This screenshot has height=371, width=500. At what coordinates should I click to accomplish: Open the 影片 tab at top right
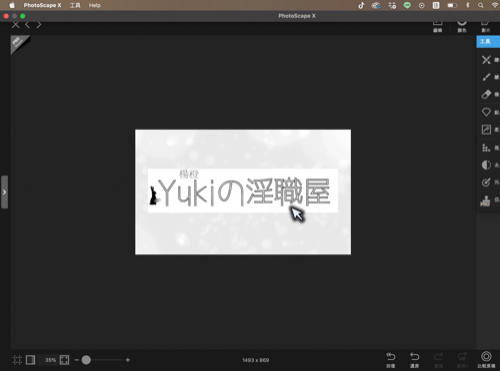click(x=485, y=27)
